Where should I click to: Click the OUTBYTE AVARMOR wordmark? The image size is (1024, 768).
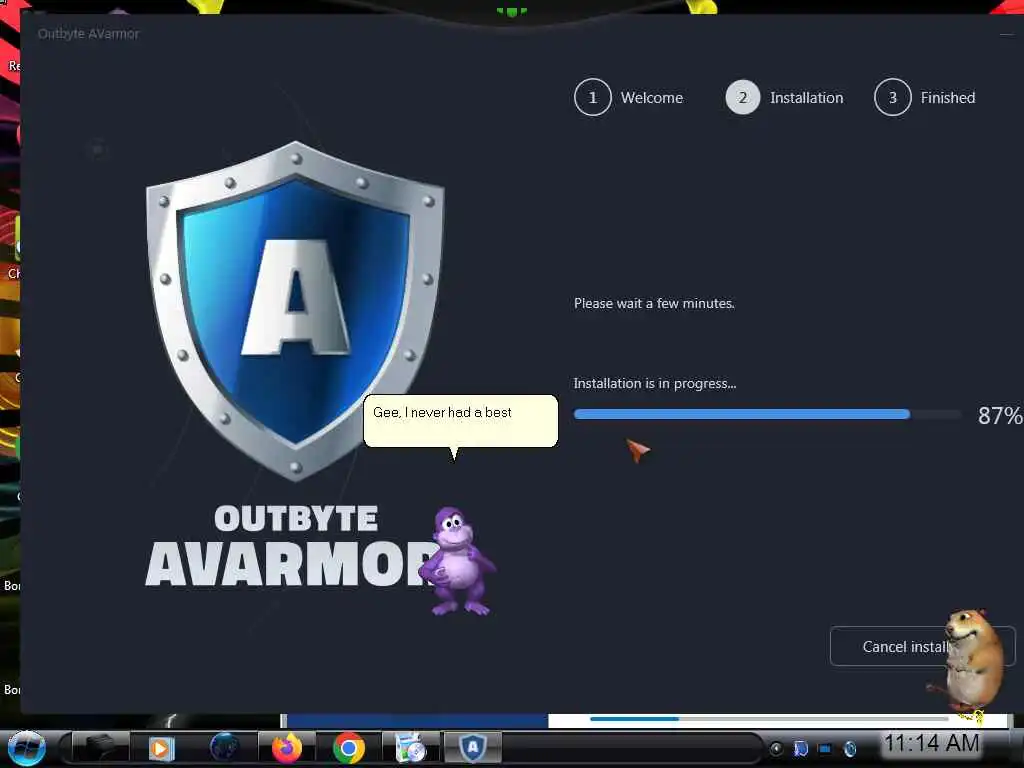[x=293, y=545]
